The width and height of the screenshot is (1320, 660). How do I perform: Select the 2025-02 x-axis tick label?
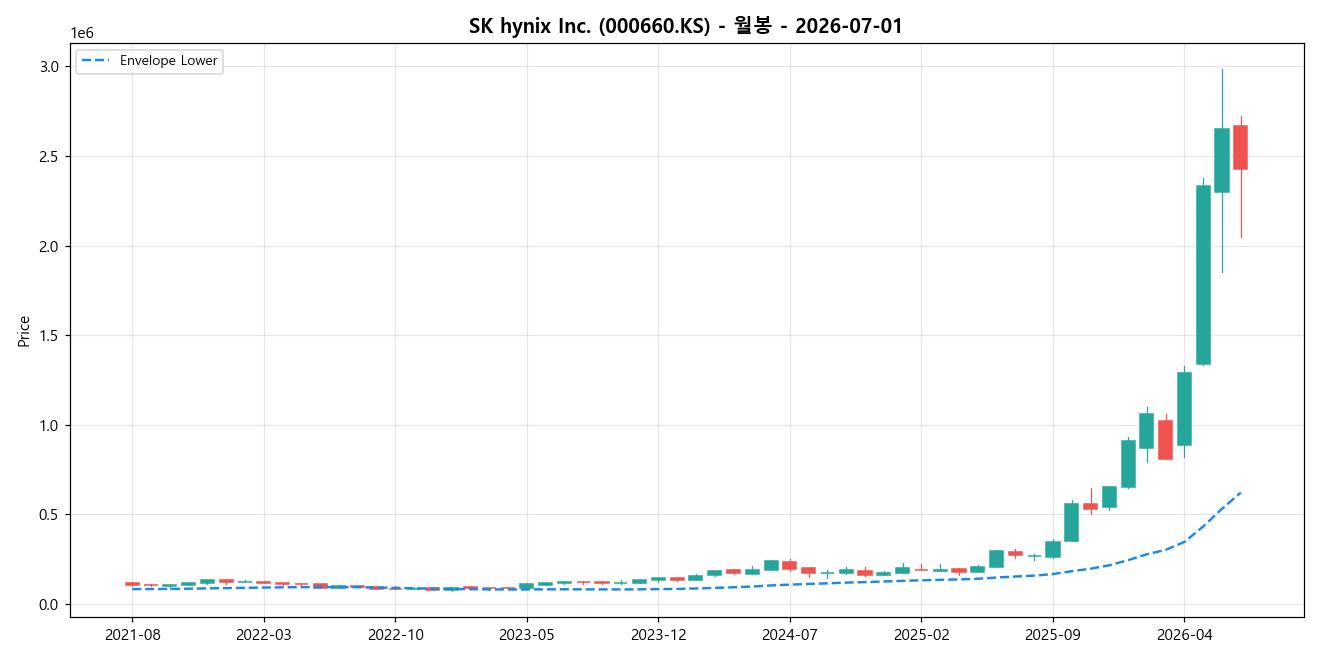point(922,634)
